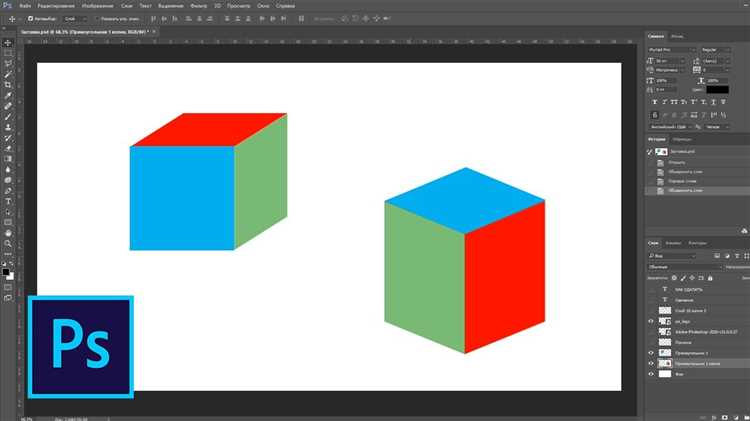Screen dimensions: 750x421
Task: Select the Path Selection tool
Action: [x=8, y=211]
